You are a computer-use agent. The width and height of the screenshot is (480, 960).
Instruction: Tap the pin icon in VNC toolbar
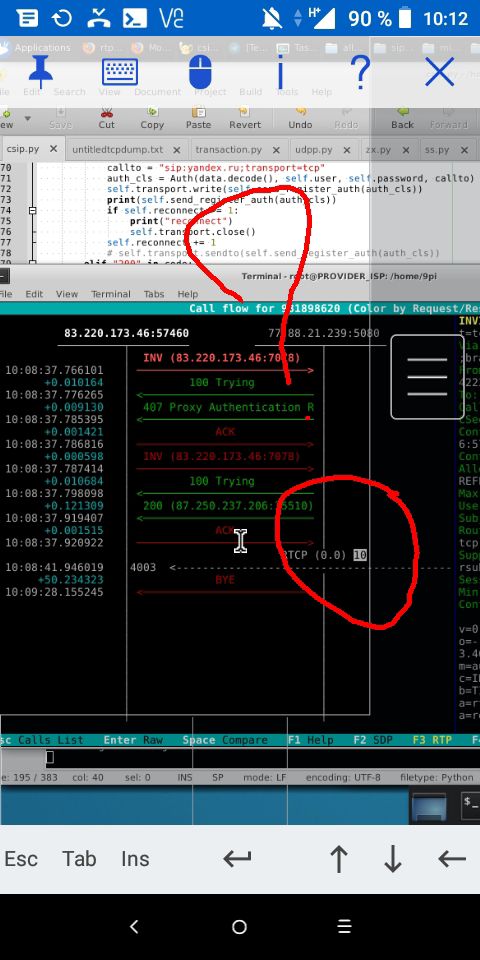click(41, 72)
